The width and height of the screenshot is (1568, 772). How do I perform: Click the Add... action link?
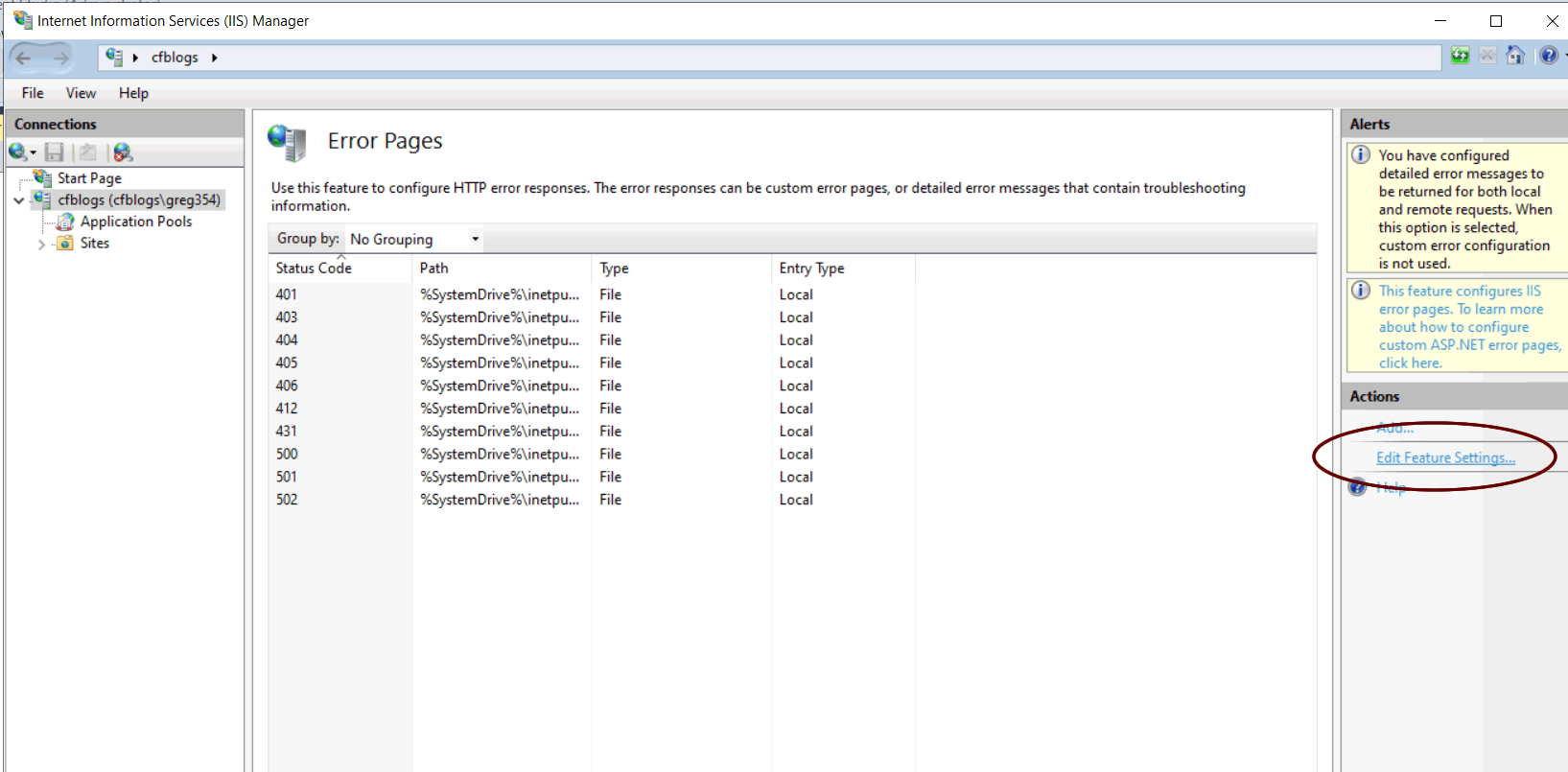pos(1395,428)
